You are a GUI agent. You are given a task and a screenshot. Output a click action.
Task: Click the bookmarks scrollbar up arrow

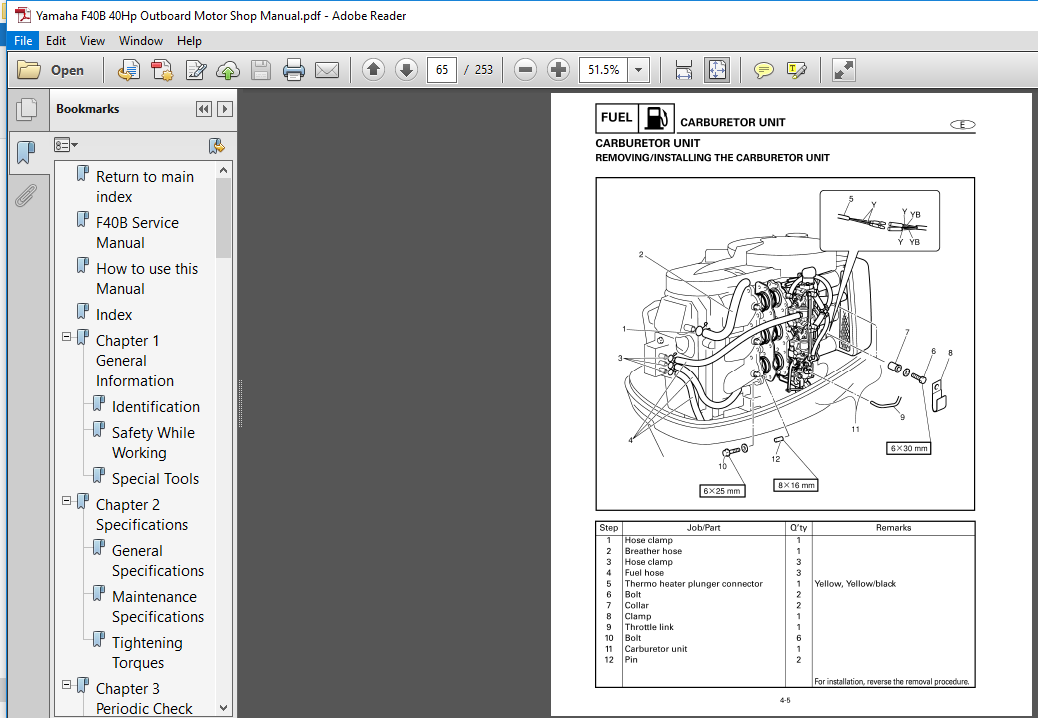pyautogui.click(x=223, y=170)
